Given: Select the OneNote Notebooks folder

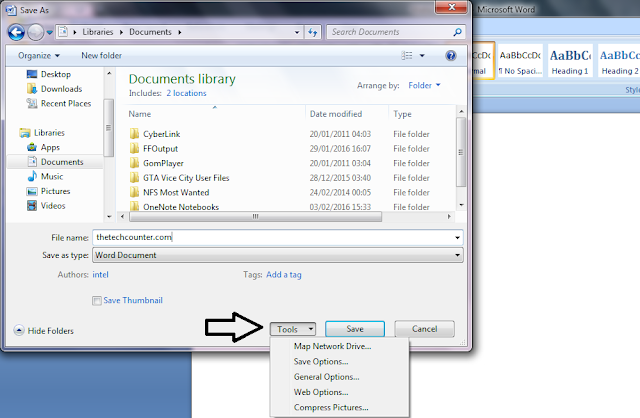Looking at the screenshot, I should pyautogui.click(x=174, y=207).
